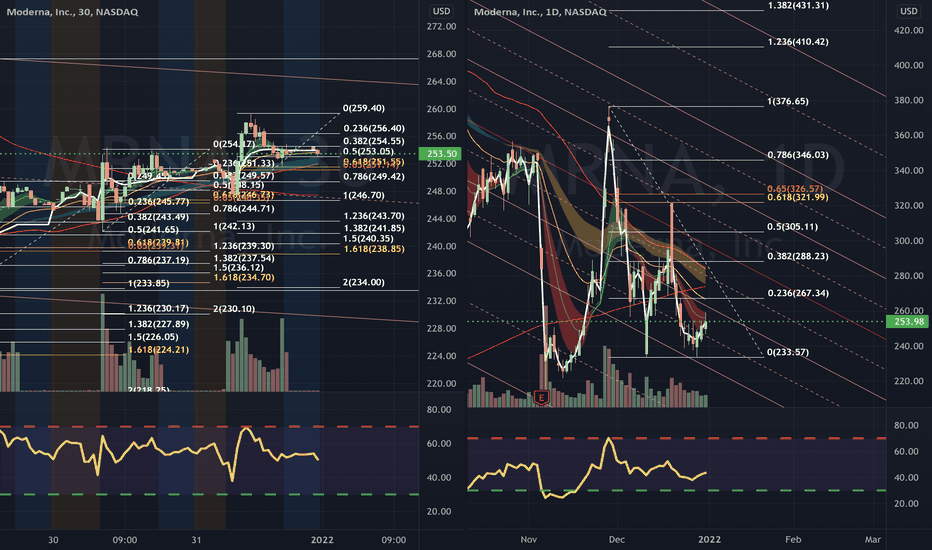932x550 pixels.
Task: Select Fibonacci level 0.786(244.71)
Action: (x=244, y=208)
